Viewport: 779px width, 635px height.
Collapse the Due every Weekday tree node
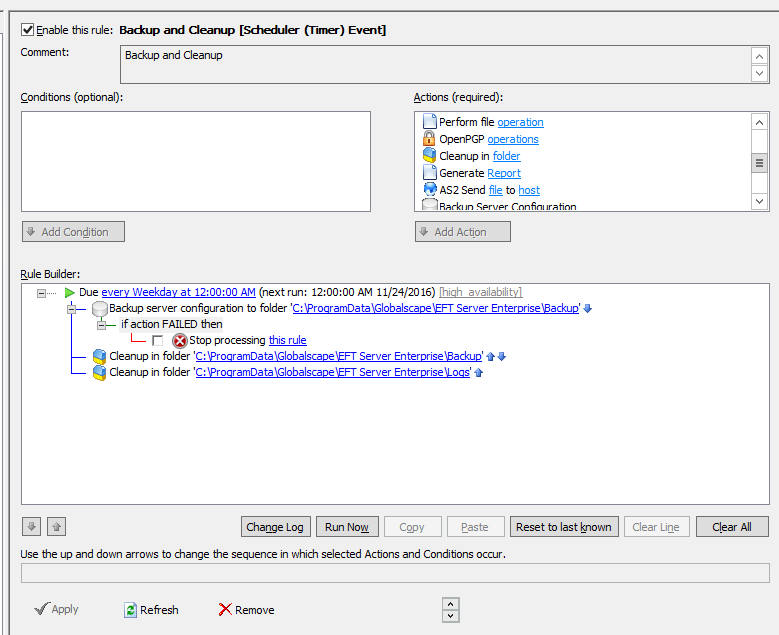pos(42,293)
